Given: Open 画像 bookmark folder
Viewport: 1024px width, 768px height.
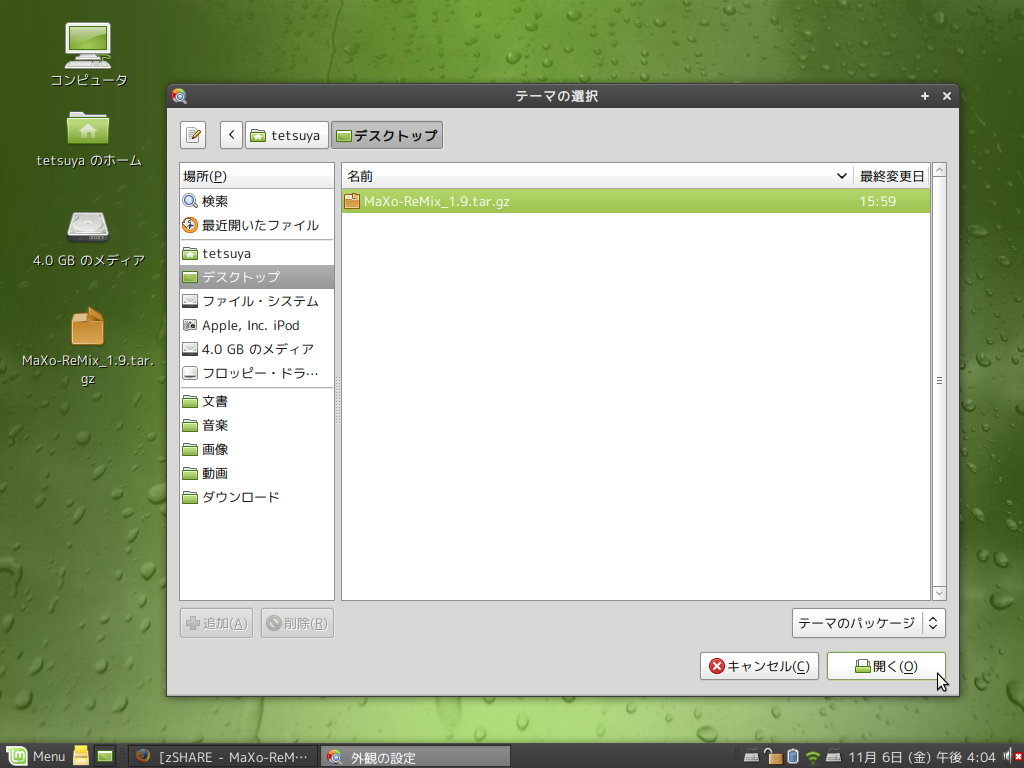Looking at the screenshot, I should coord(257,449).
